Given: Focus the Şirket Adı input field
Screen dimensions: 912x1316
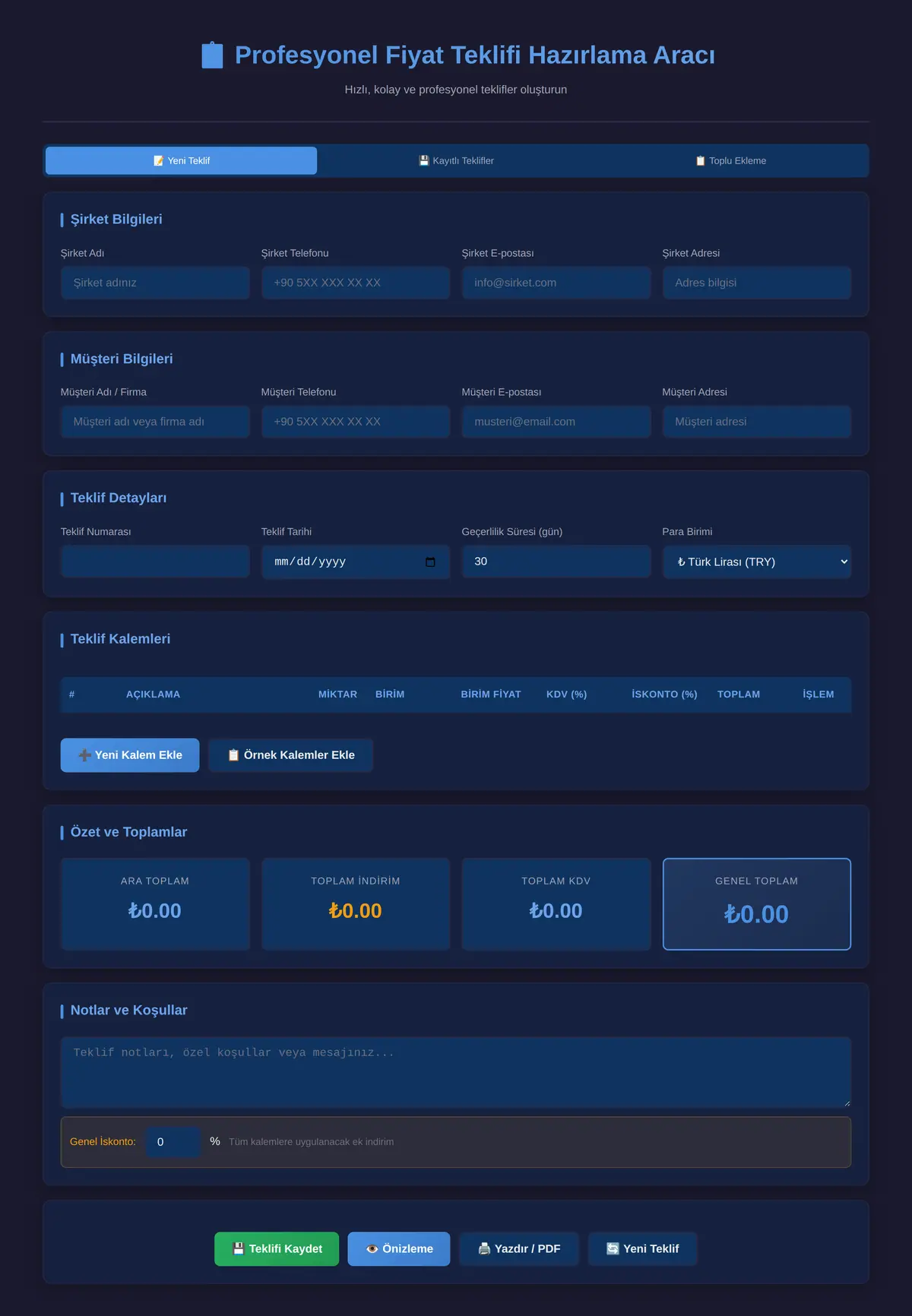Looking at the screenshot, I should click(155, 283).
